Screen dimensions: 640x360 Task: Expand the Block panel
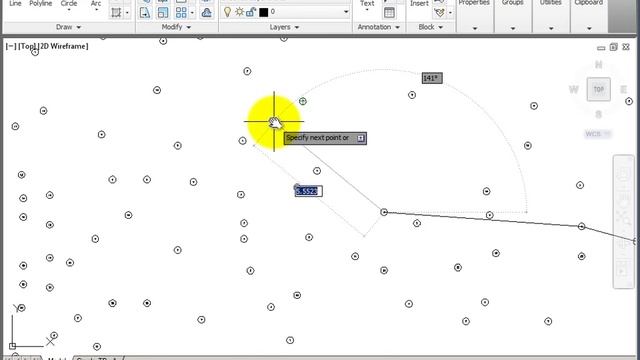[431, 27]
